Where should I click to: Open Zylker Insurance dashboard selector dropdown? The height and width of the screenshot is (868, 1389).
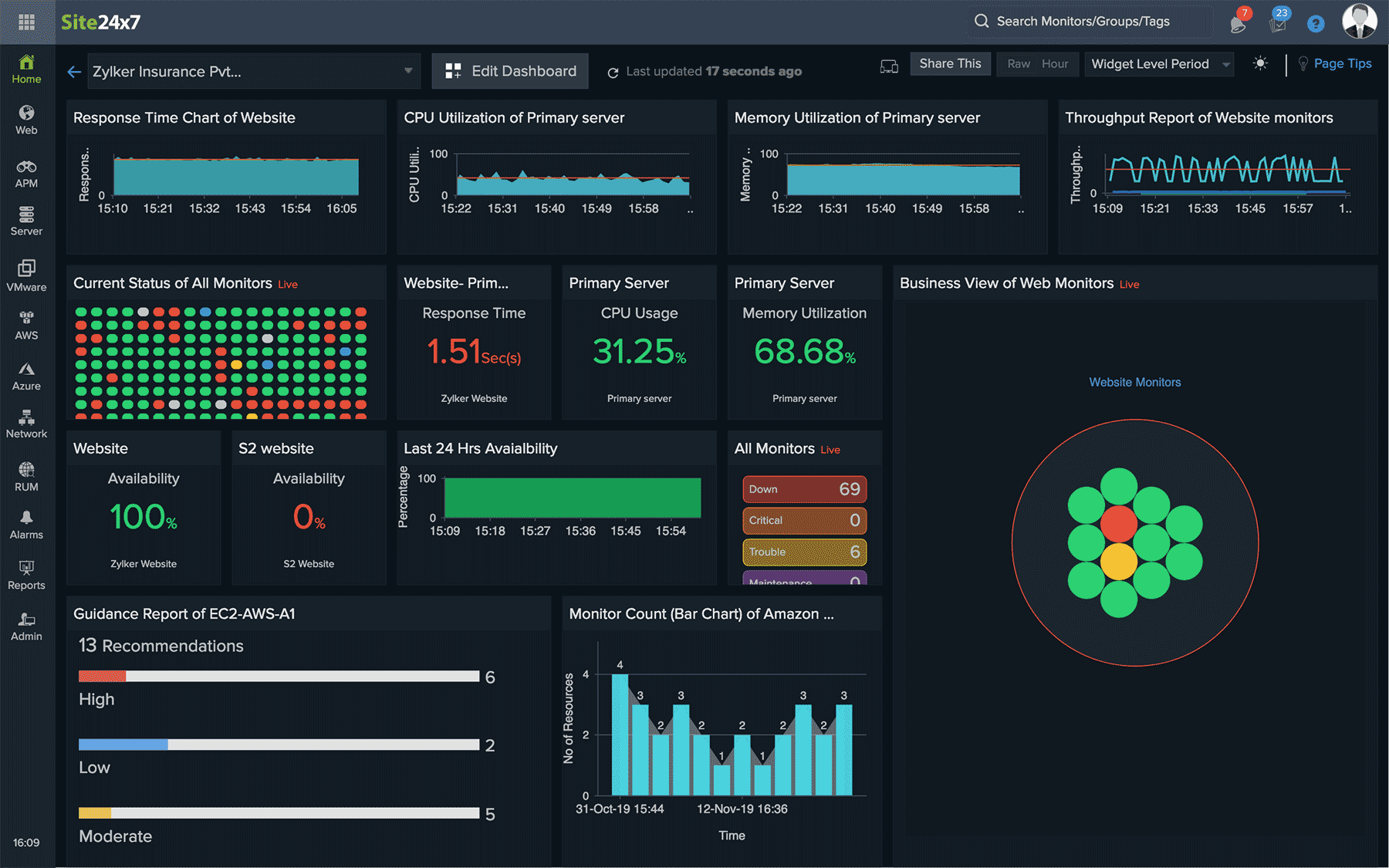[x=254, y=72]
